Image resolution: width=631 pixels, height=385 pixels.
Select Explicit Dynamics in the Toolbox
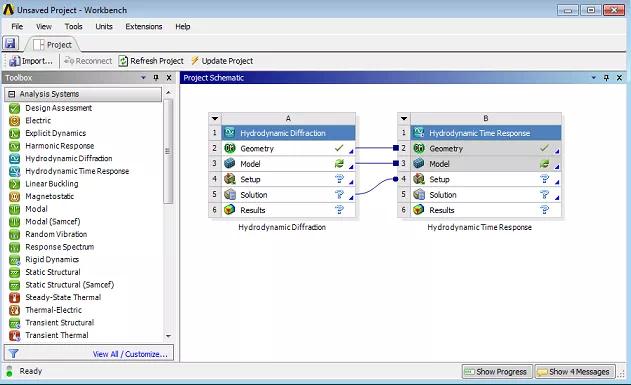click(47, 133)
